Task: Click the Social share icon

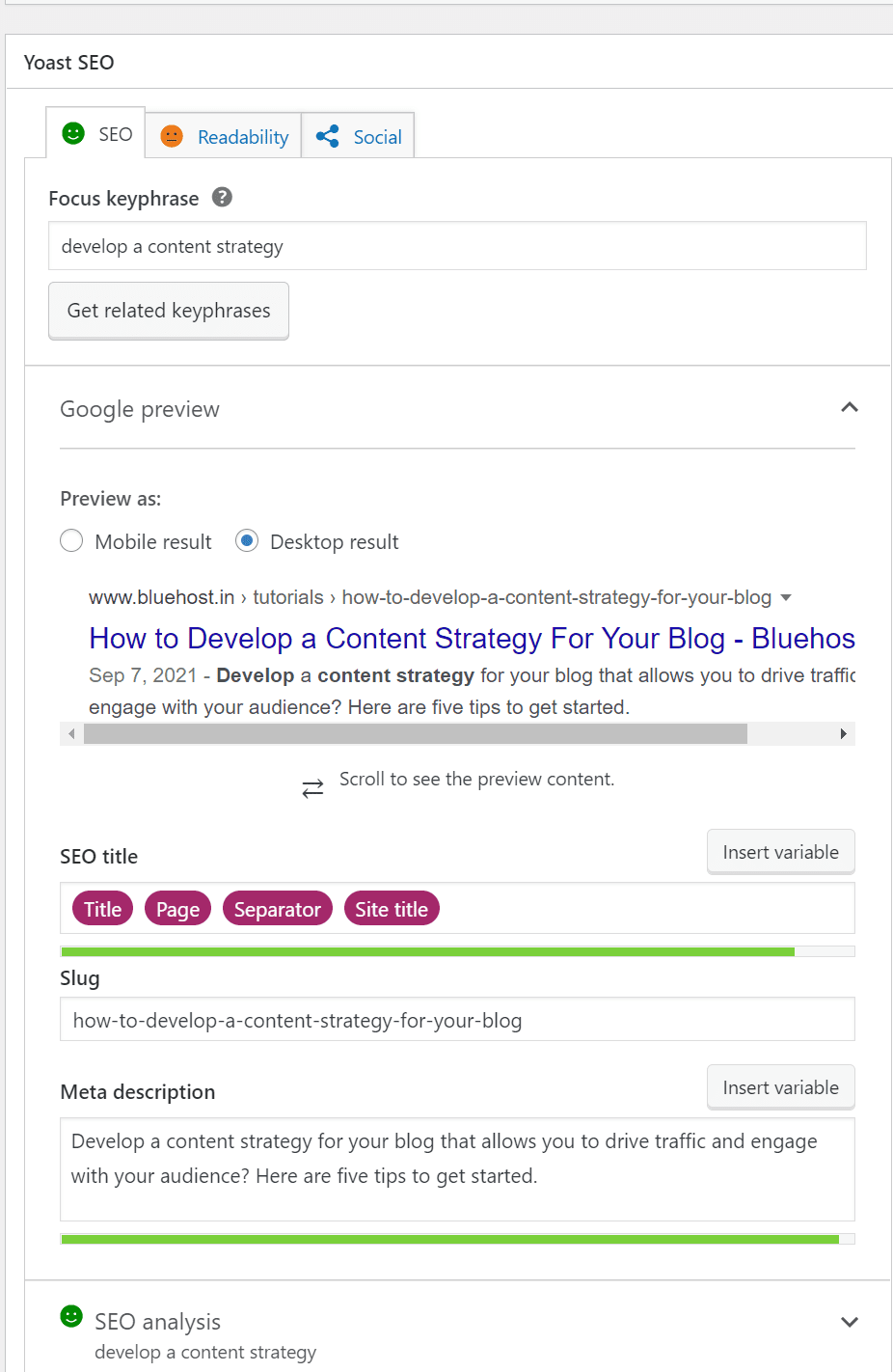Action: tap(328, 136)
